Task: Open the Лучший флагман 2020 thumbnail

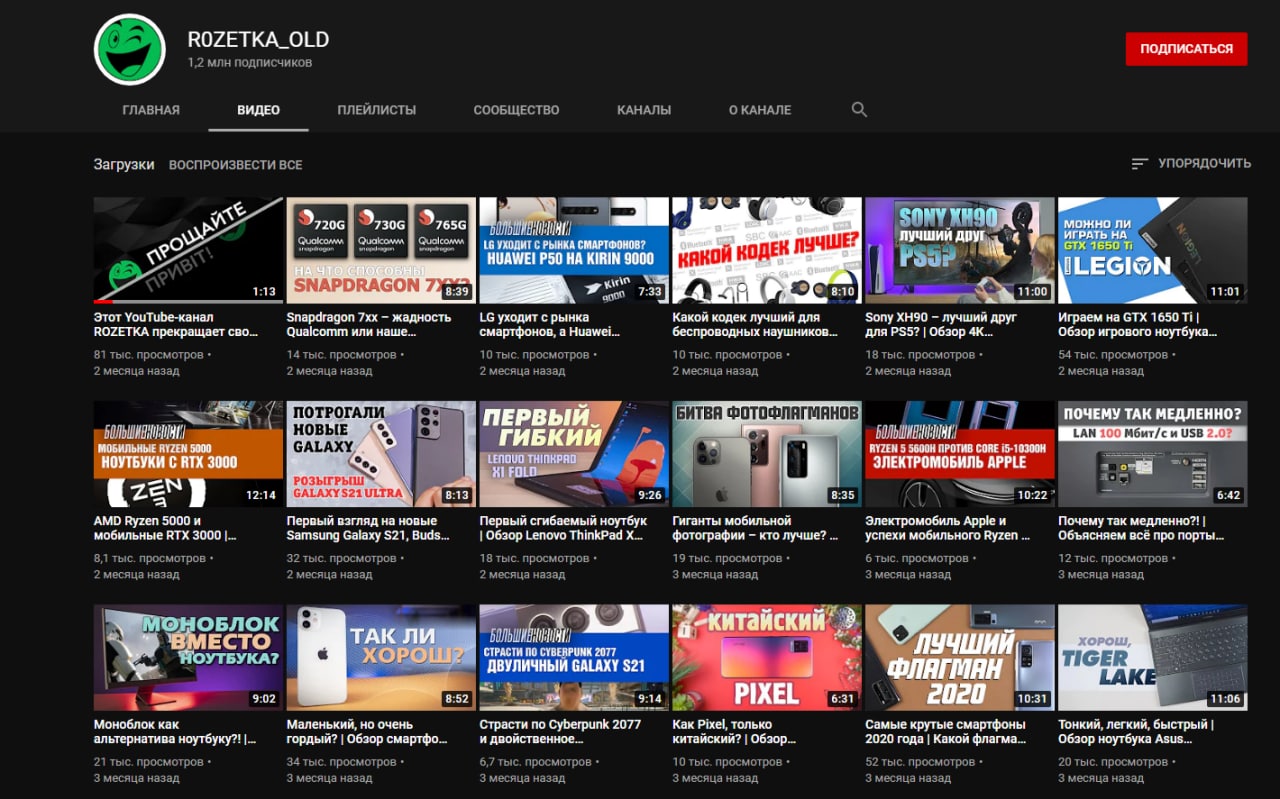Action: 960,657
